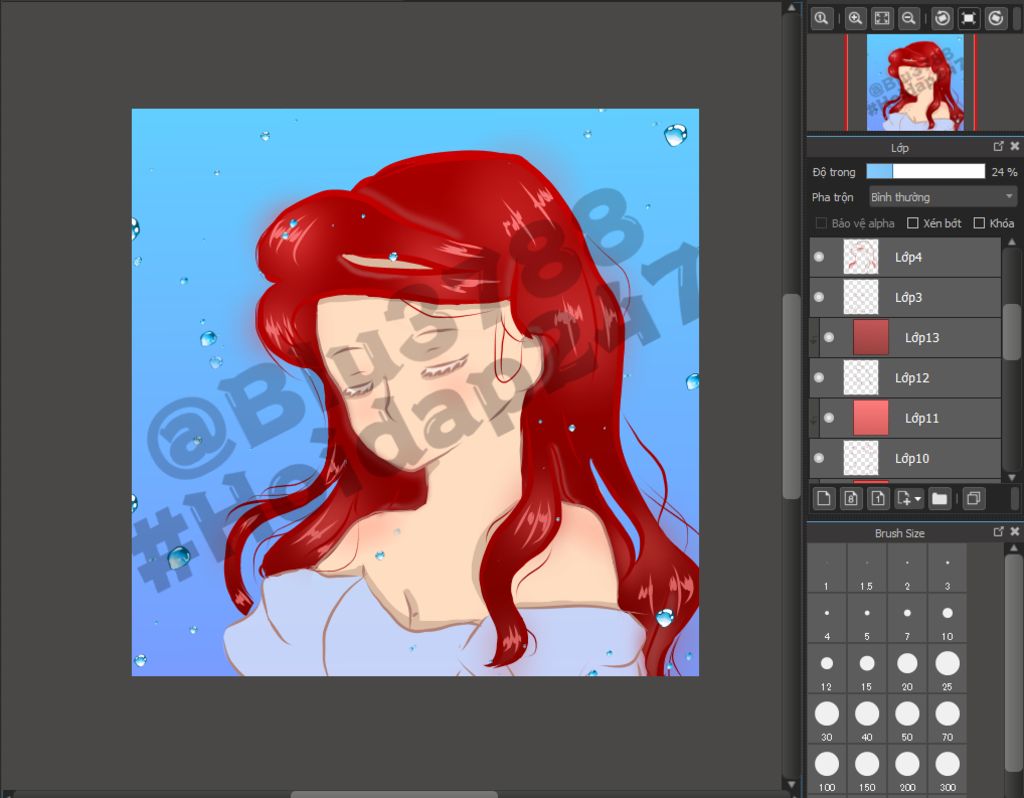Select brush size 7
This screenshot has width=1024, height=798.
click(x=907, y=619)
